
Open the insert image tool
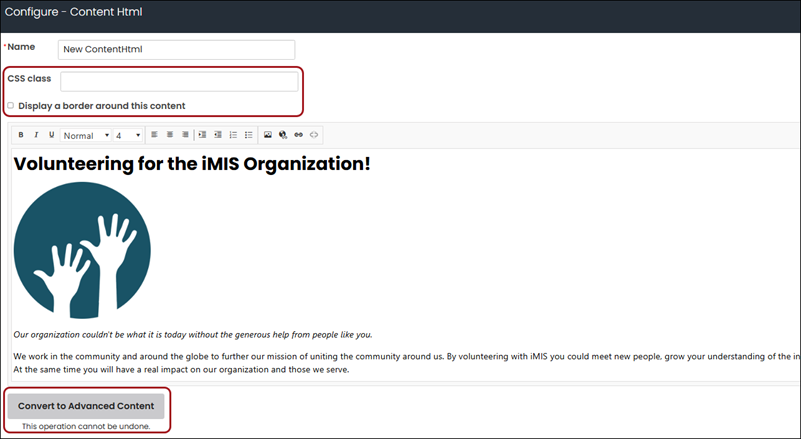click(x=268, y=135)
